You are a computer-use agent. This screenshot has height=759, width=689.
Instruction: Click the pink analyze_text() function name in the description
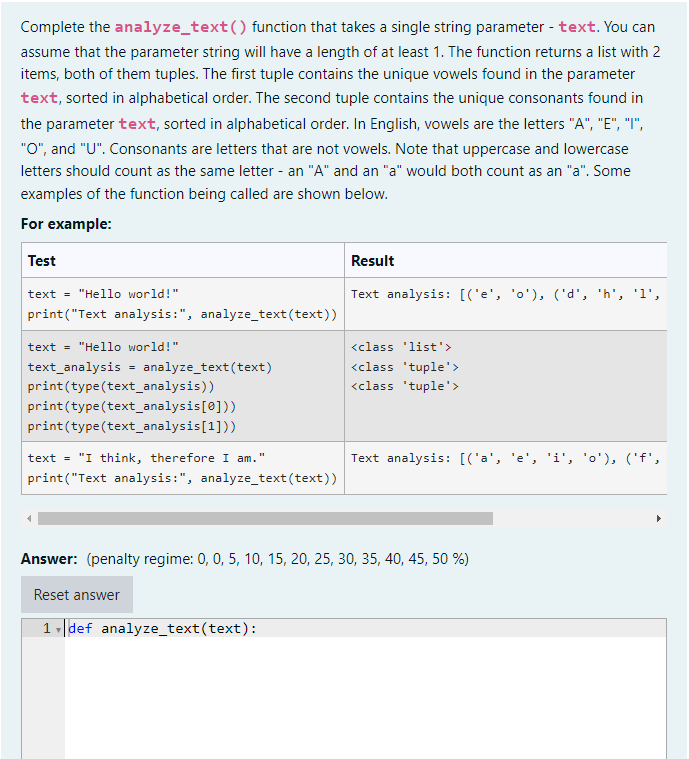(181, 27)
